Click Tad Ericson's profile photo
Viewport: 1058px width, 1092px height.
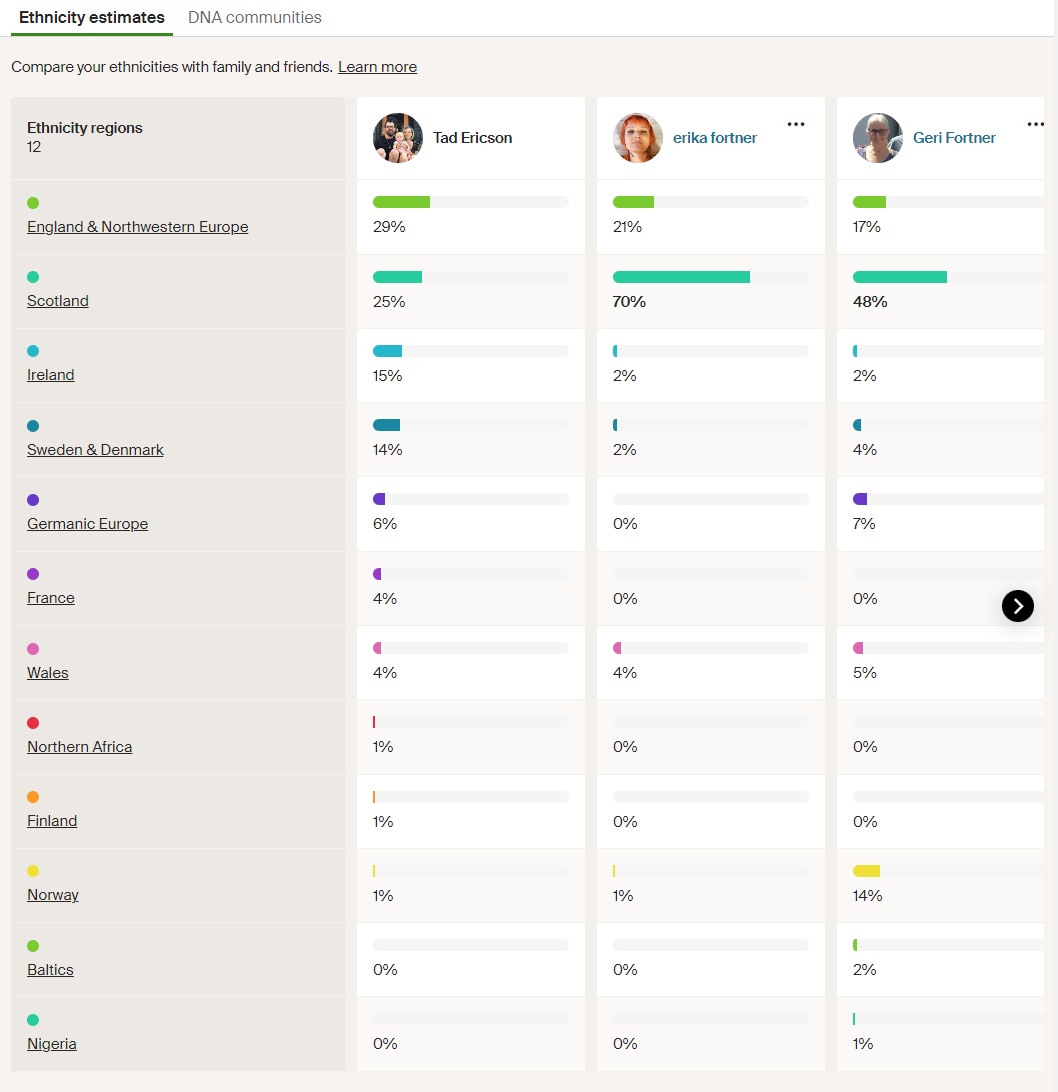point(398,138)
